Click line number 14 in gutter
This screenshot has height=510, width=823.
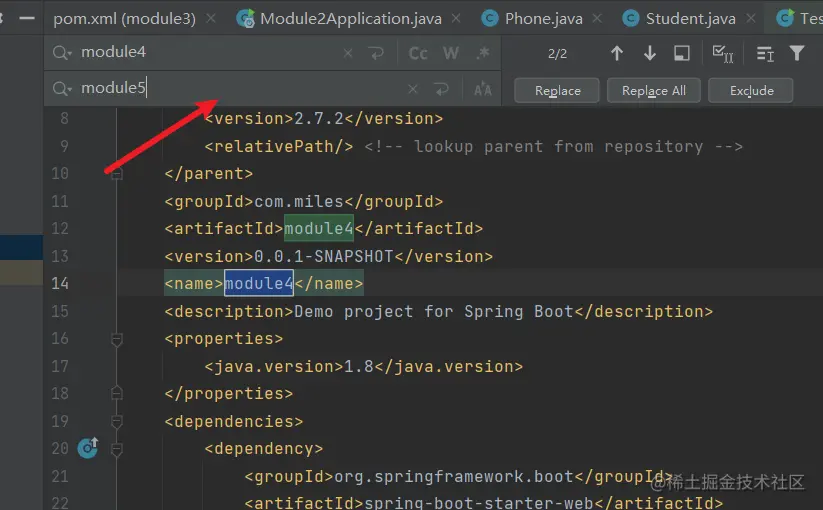point(60,283)
